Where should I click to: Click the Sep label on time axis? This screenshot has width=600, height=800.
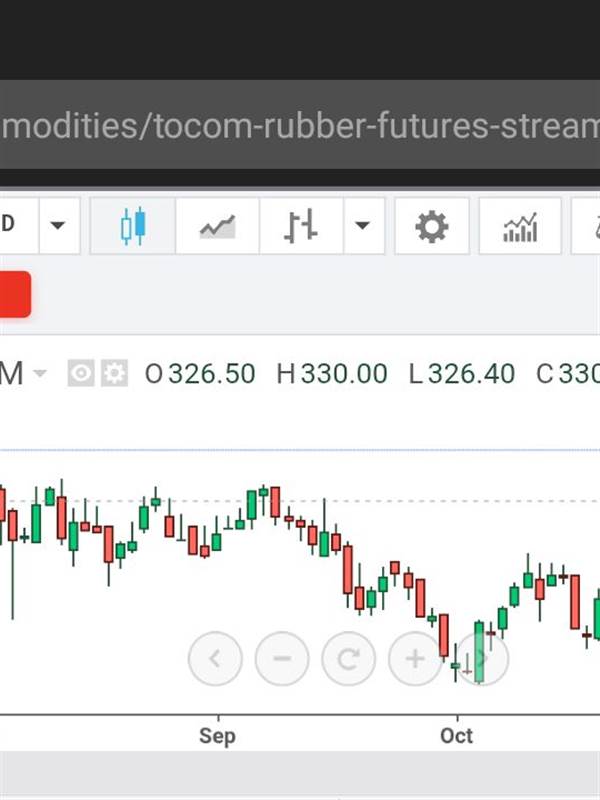coord(217,736)
